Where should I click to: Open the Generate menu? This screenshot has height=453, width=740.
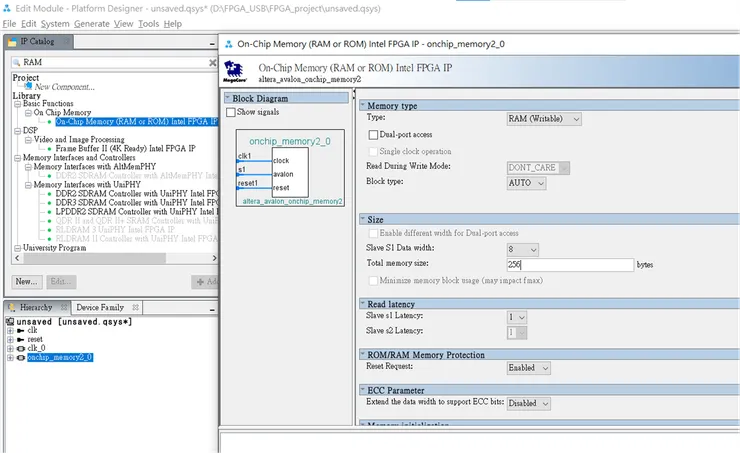pos(92,23)
